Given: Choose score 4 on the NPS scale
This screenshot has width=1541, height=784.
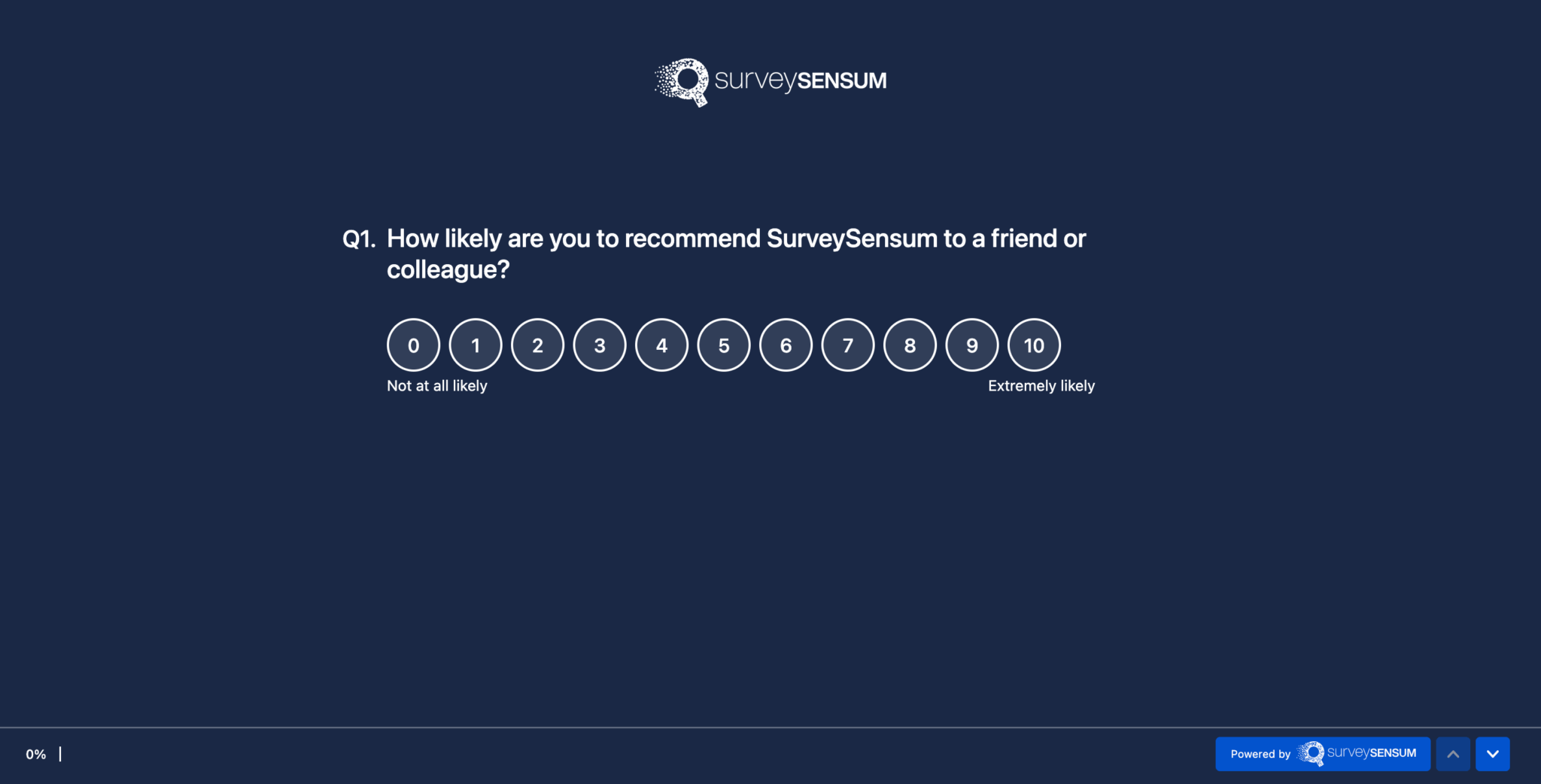Looking at the screenshot, I should 661,345.
